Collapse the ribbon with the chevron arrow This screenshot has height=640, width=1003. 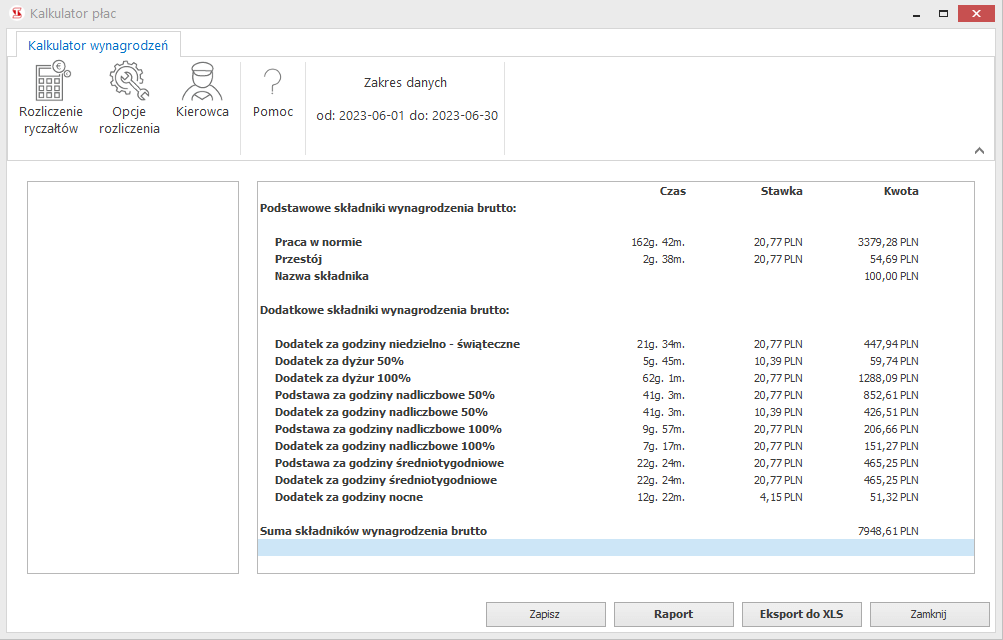point(979,148)
